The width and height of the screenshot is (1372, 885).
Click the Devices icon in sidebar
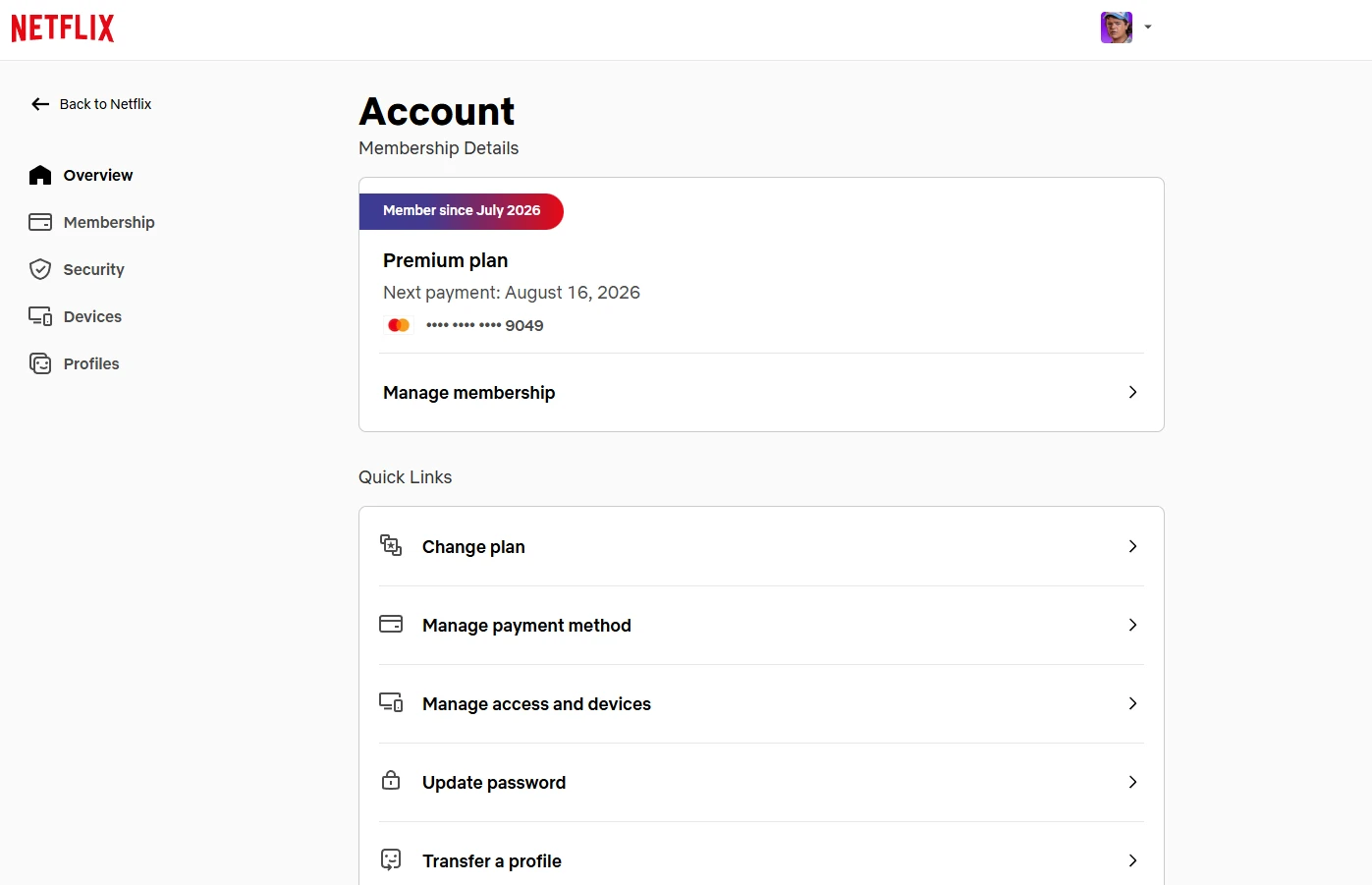[x=40, y=316]
